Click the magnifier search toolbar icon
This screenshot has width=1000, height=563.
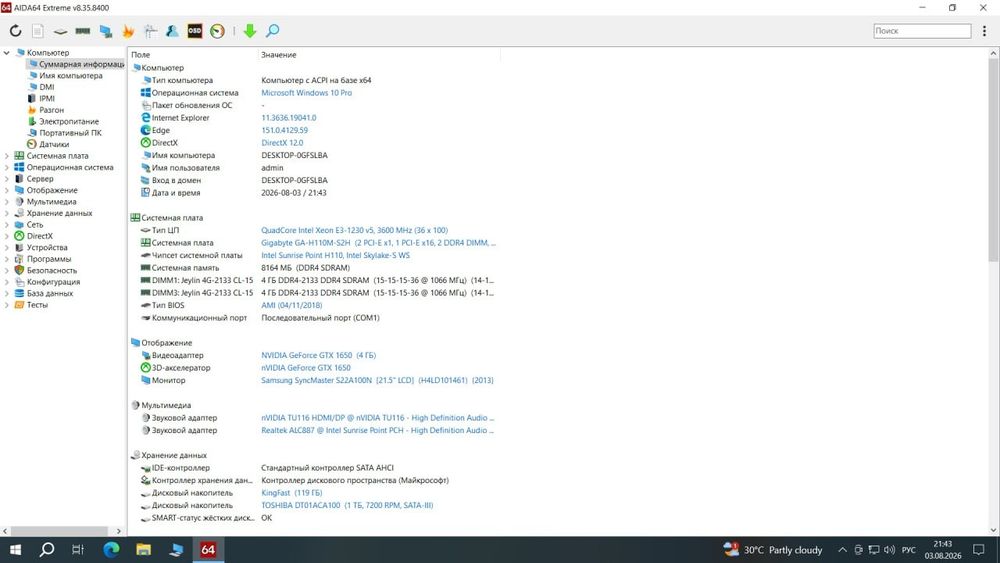(272, 31)
